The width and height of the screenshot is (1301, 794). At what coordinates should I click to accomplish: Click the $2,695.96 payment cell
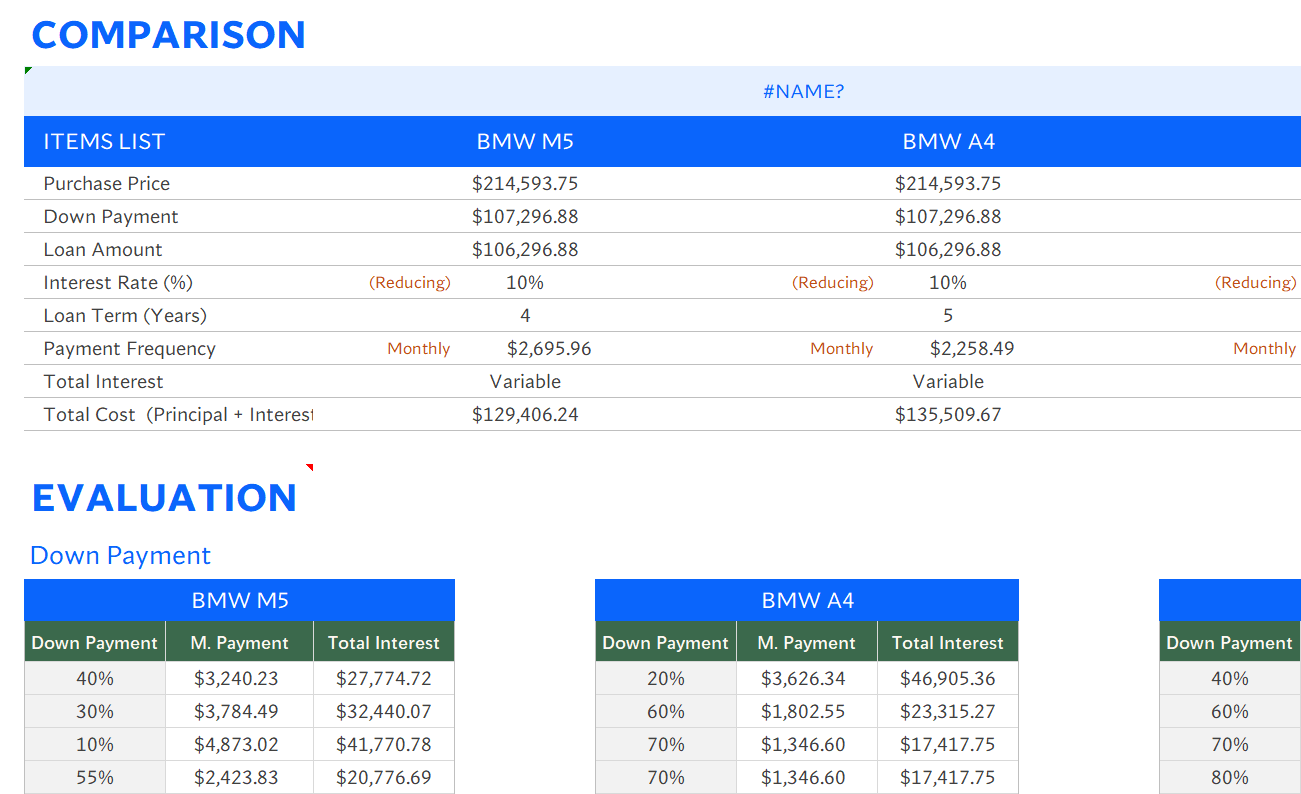tap(549, 348)
